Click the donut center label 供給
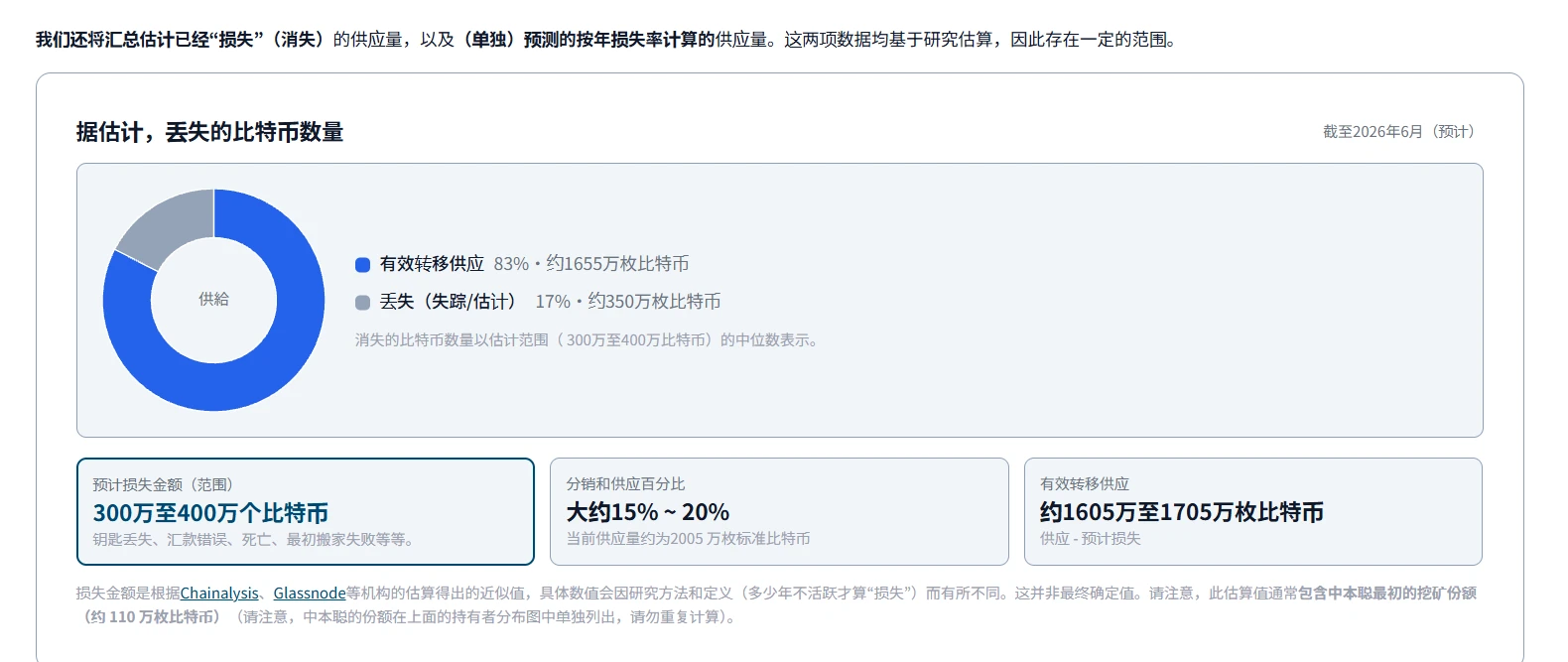Screen dimensions: 1568x662 213,299
